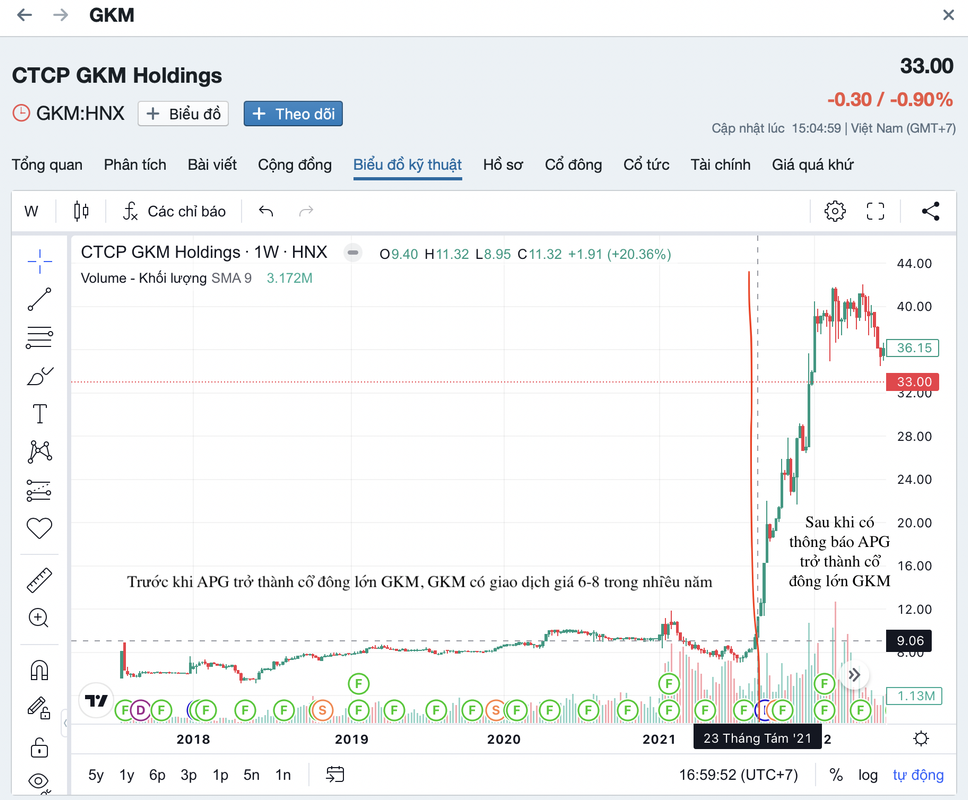
Task: Go back with the left arrow
Action: [x=24, y=15]
